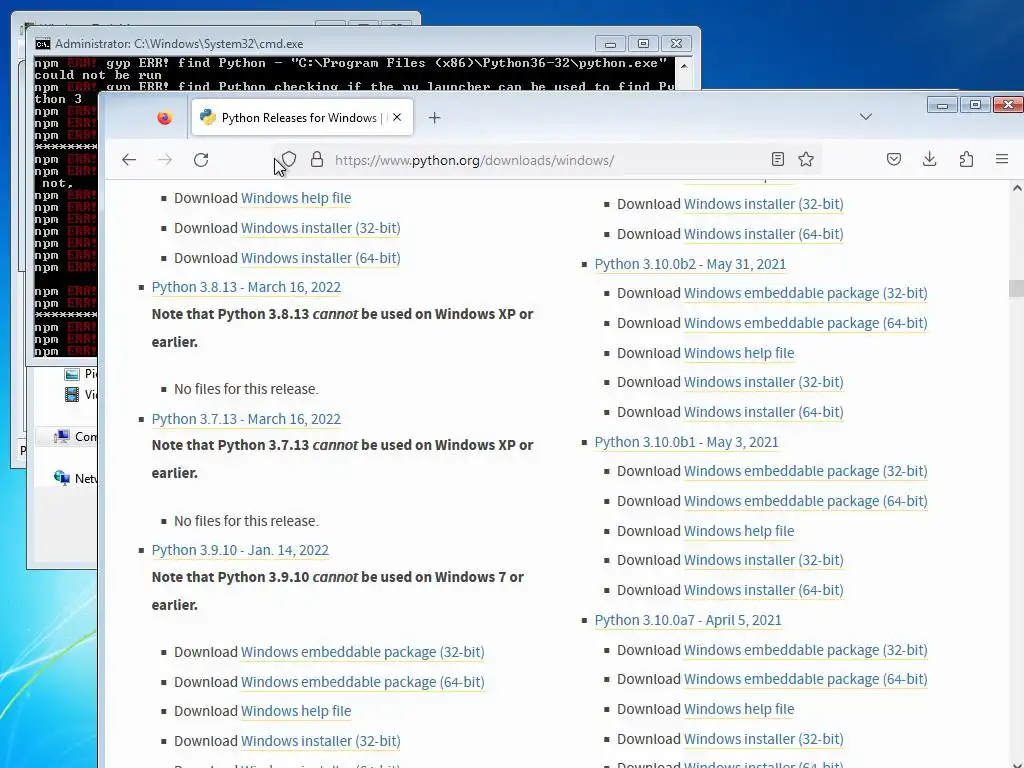Bookmark this page with star icon
This screenshot has width=1024, height=768.
806,159
